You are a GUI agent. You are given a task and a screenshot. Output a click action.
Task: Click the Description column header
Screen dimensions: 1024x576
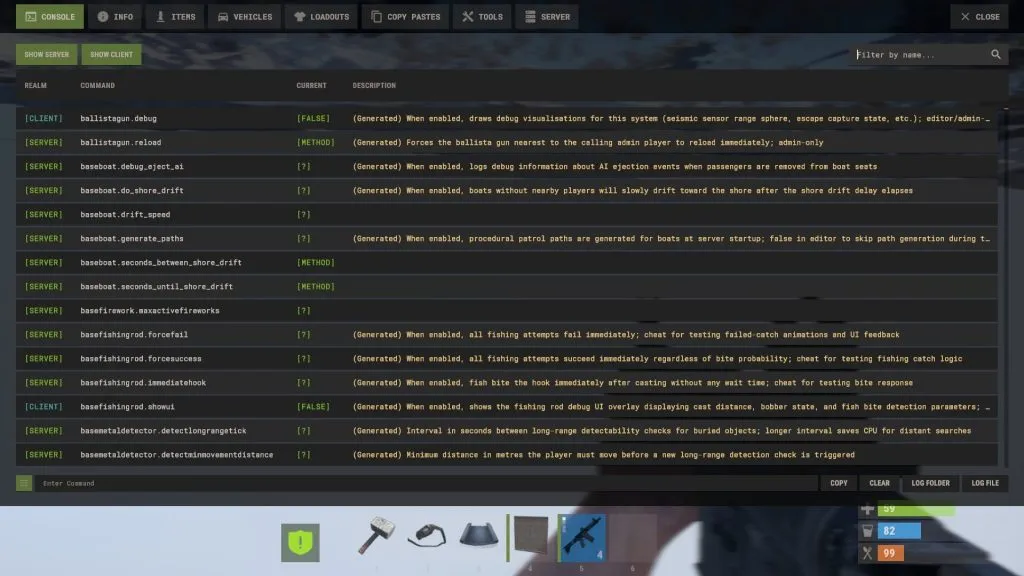tap(374, 86)
